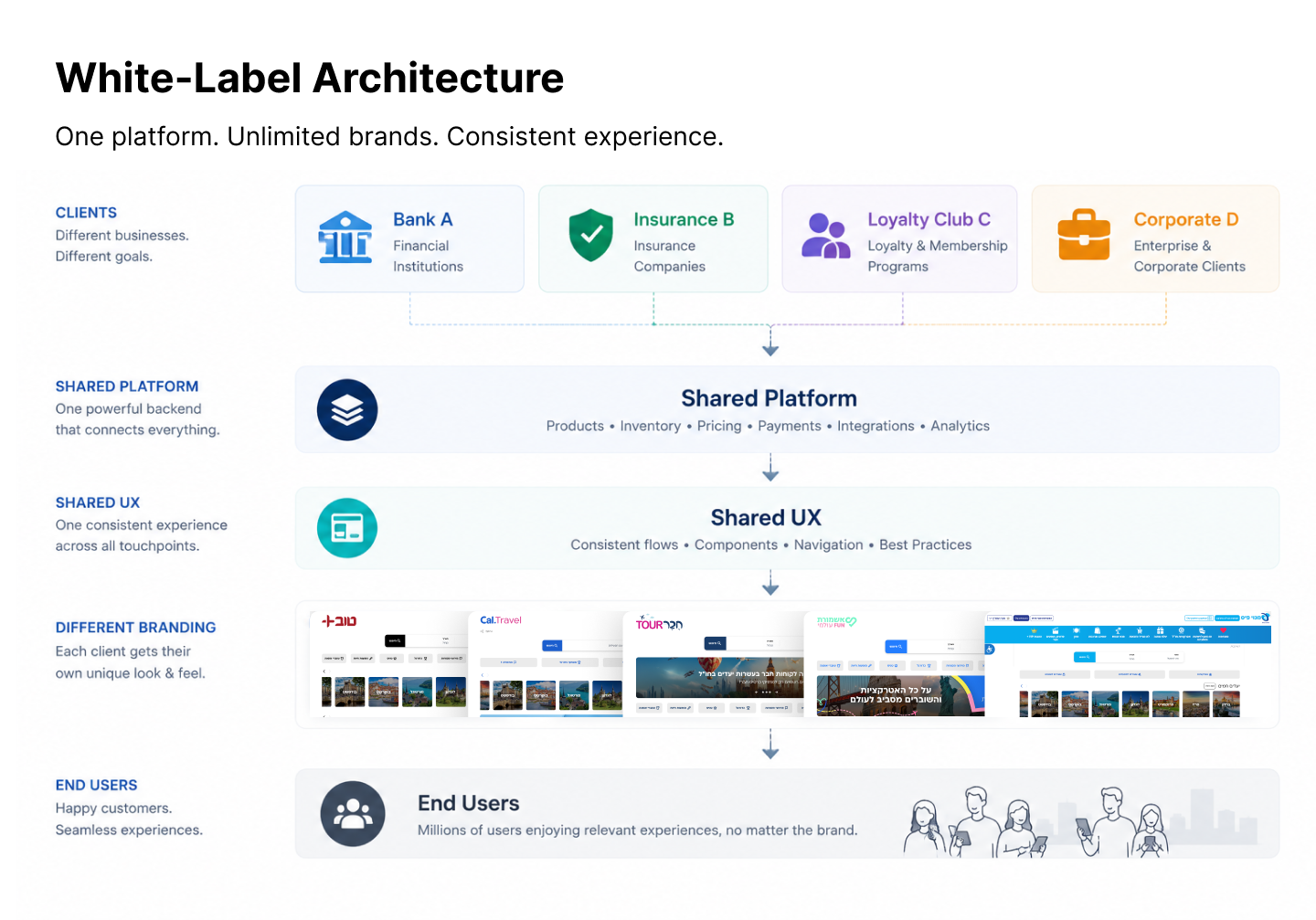Open the Statue of Liberty attractions banner

coord(900,696)
